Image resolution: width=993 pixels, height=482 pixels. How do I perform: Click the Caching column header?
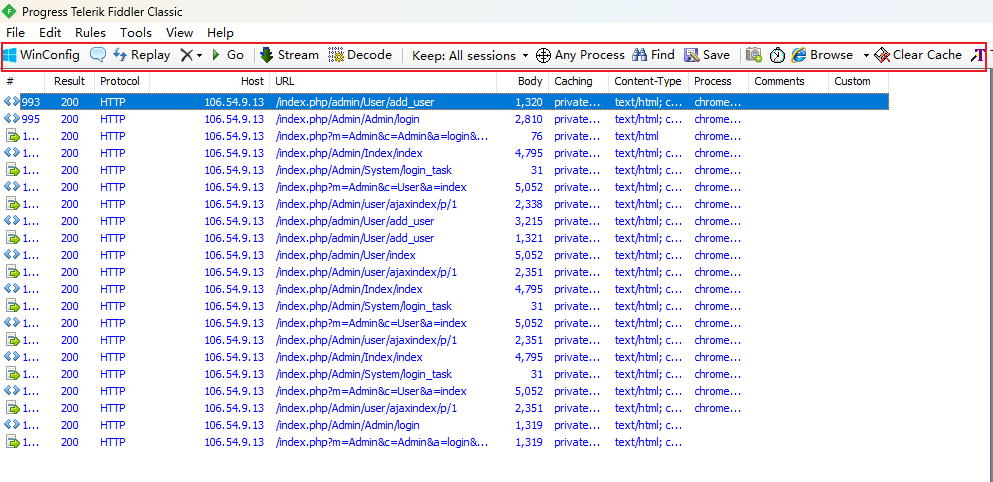click(x=578, y=81)
